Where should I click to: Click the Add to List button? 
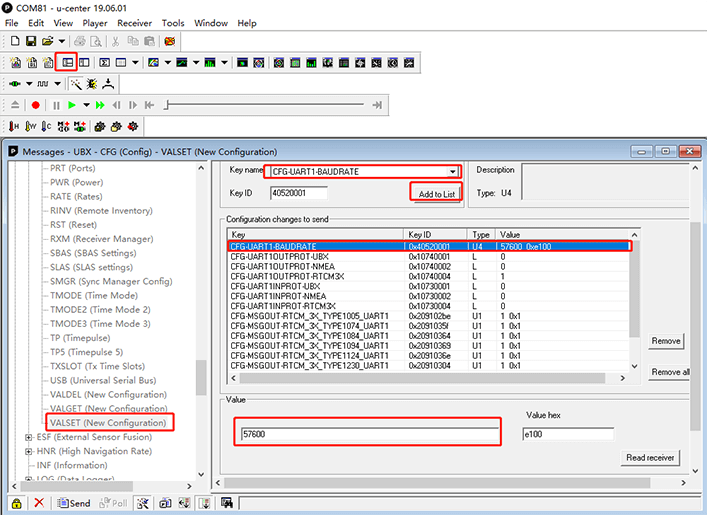click(x=436, y=194)
